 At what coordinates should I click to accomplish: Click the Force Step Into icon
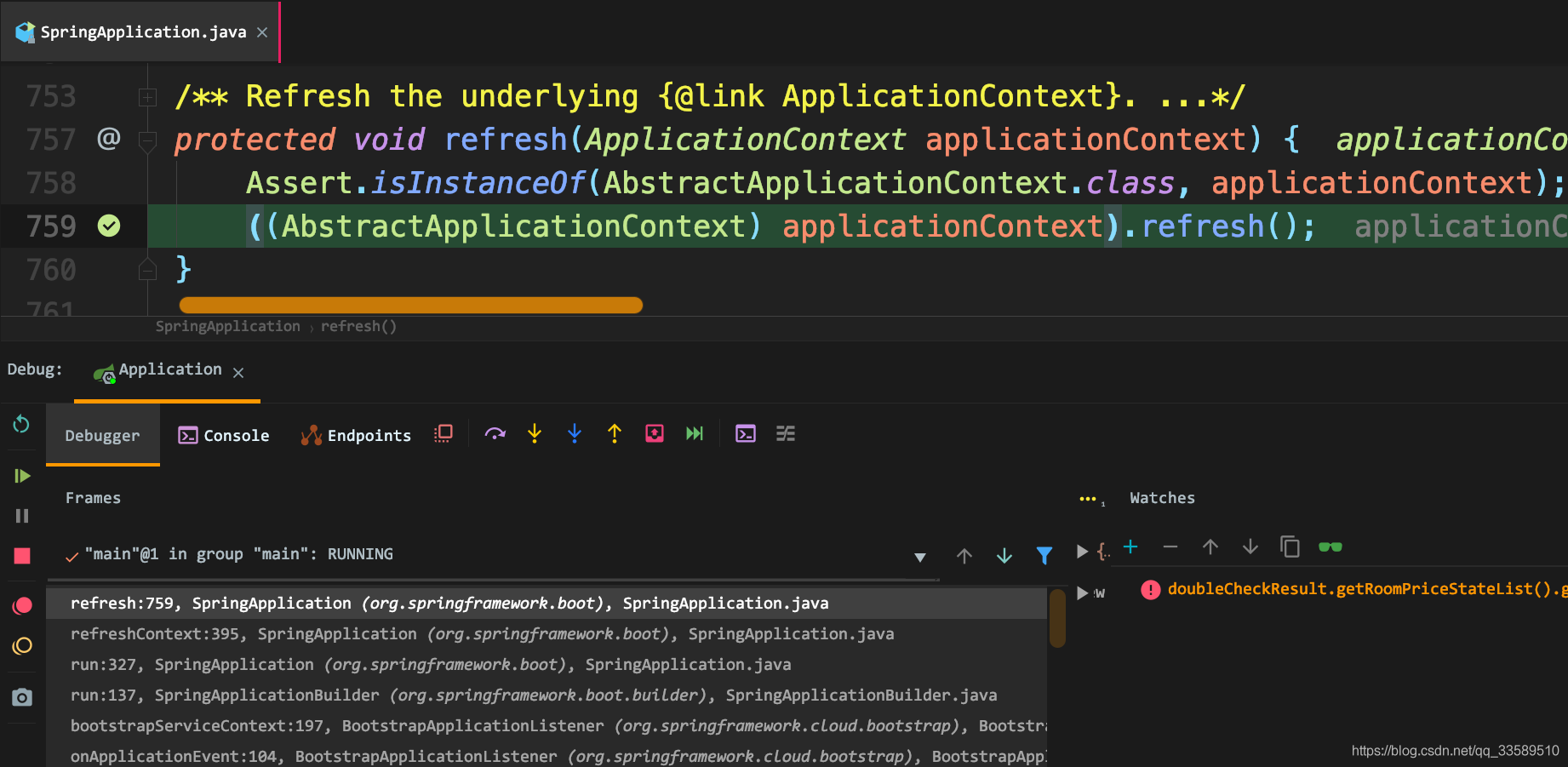pos(575,434)
